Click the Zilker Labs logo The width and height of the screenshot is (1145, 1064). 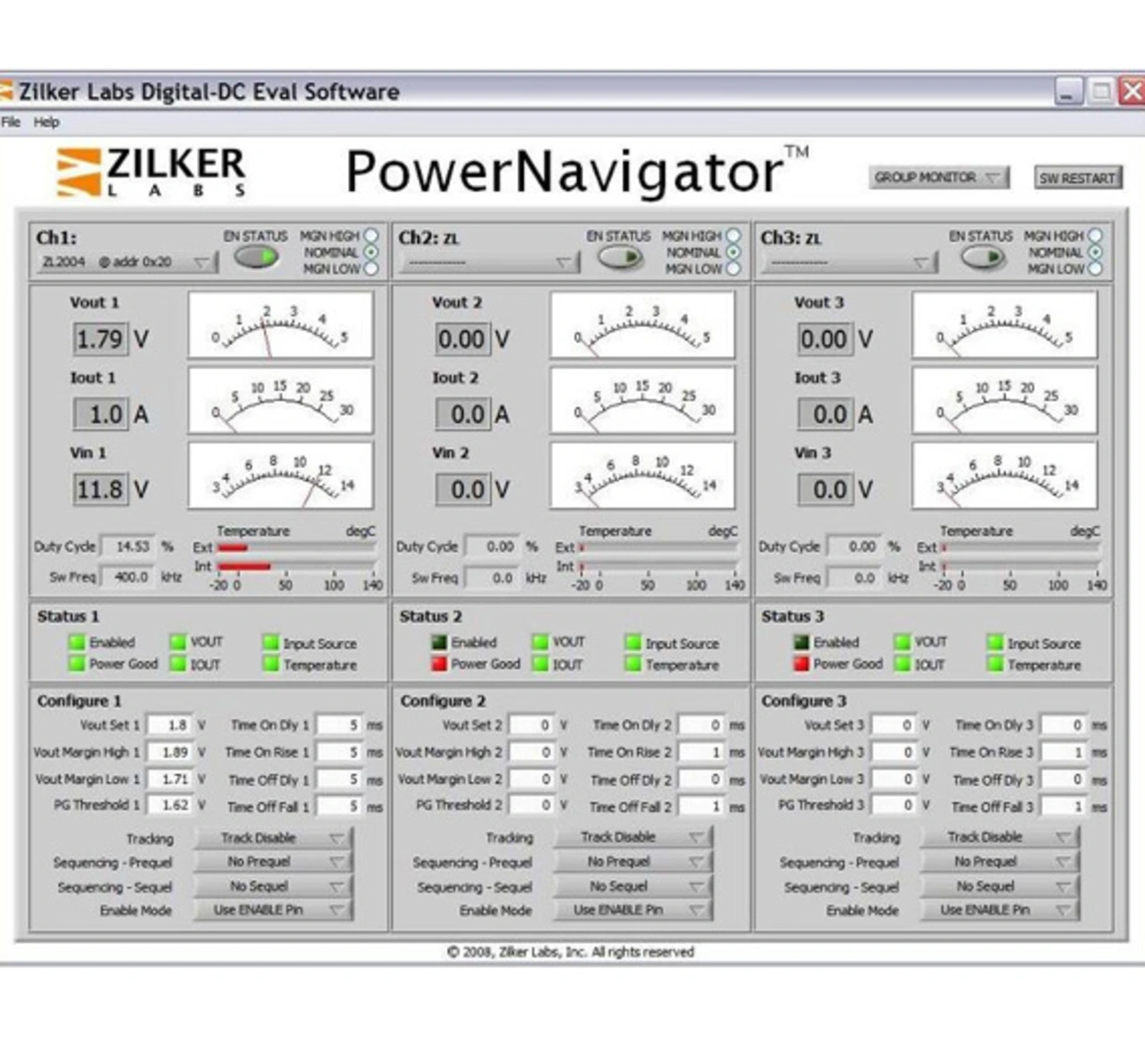pos(150,172)
